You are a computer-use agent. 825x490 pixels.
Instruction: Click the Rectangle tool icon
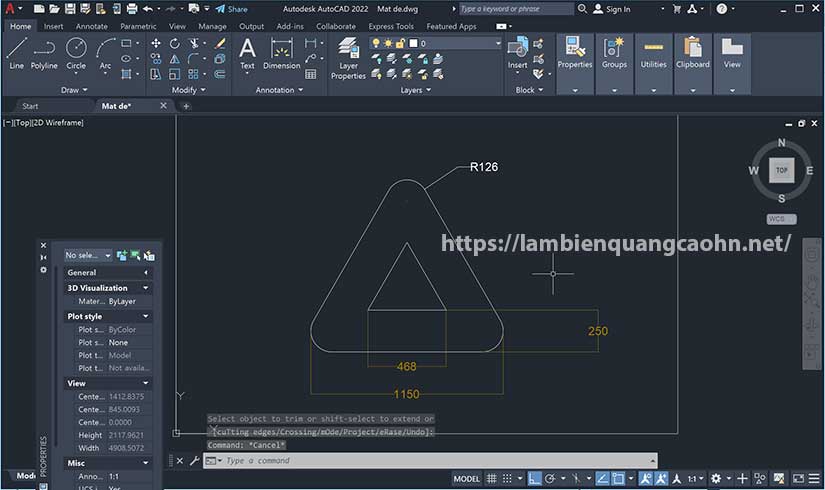coord(126,43)
